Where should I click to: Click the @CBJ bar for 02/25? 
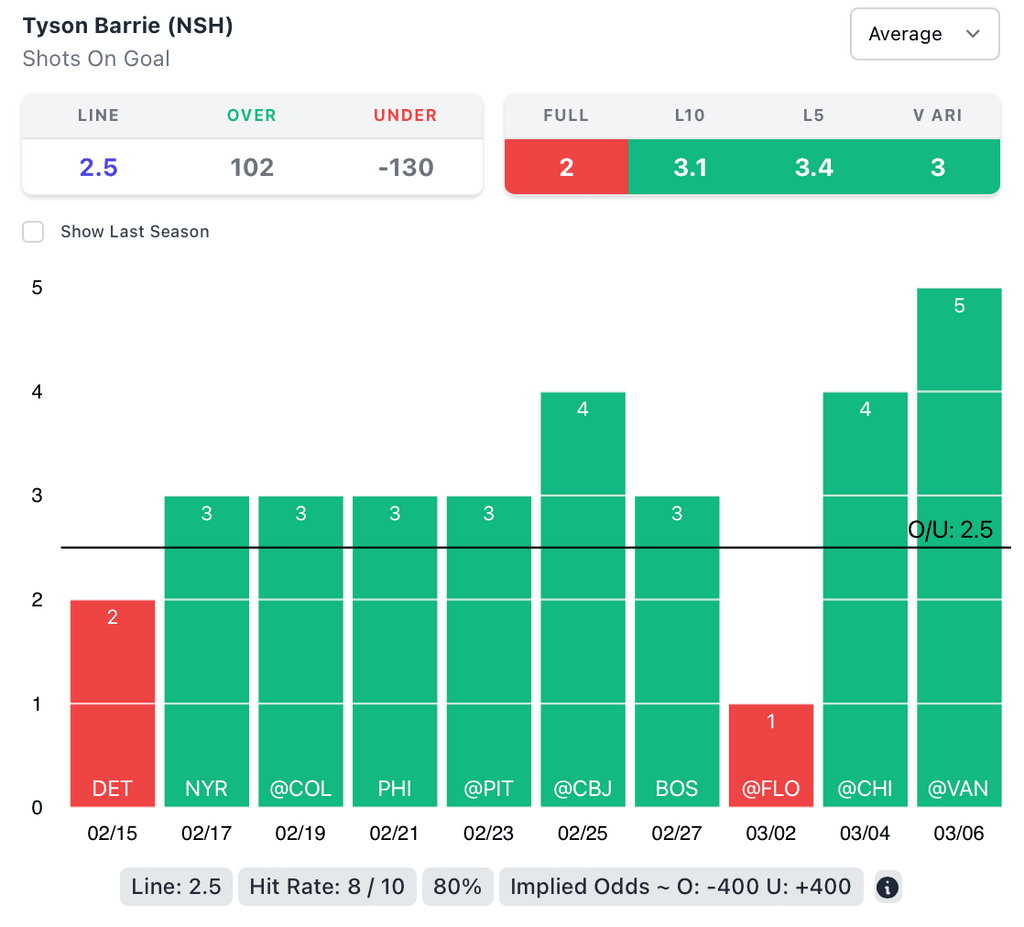point(583,599)
